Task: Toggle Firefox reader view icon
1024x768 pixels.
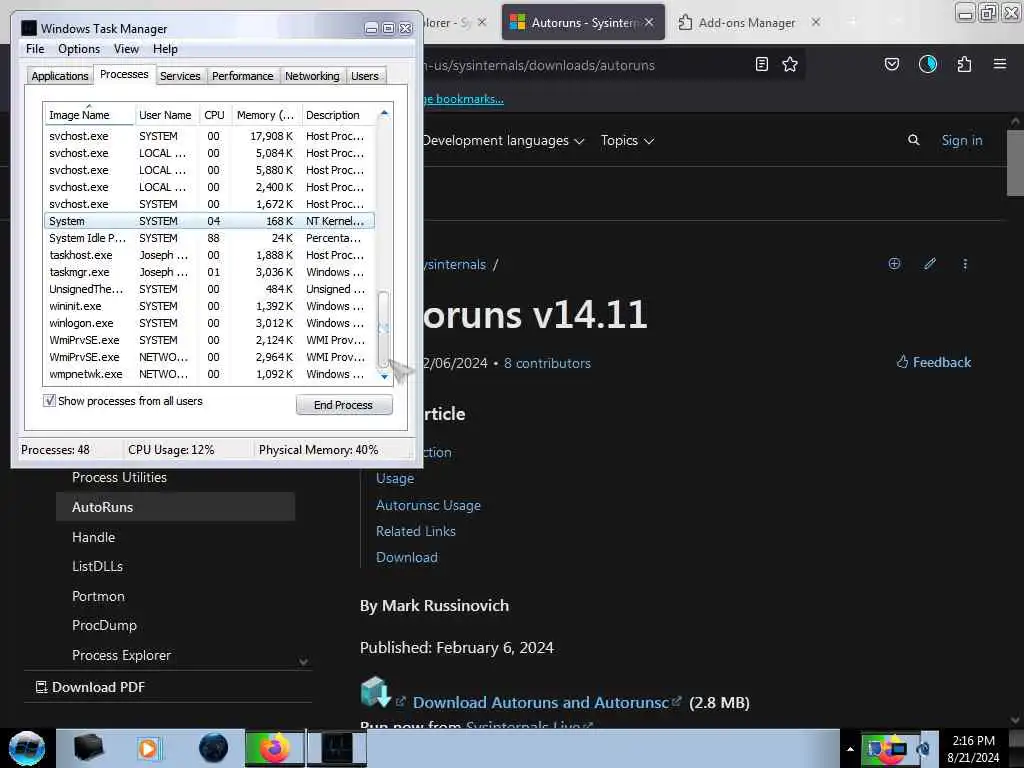Action: click(x=761, y=64)
